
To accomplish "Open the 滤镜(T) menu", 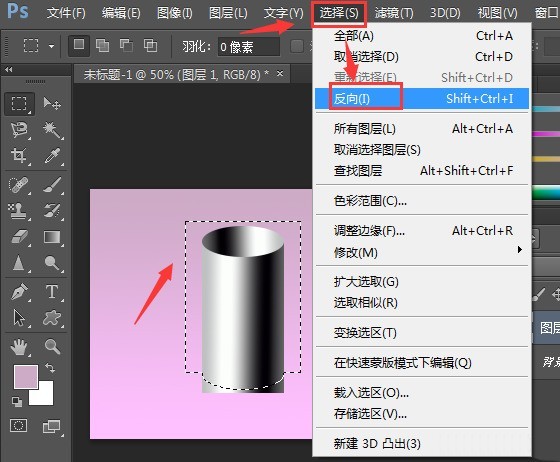I will pyautogui.click(x=394, y=13).
